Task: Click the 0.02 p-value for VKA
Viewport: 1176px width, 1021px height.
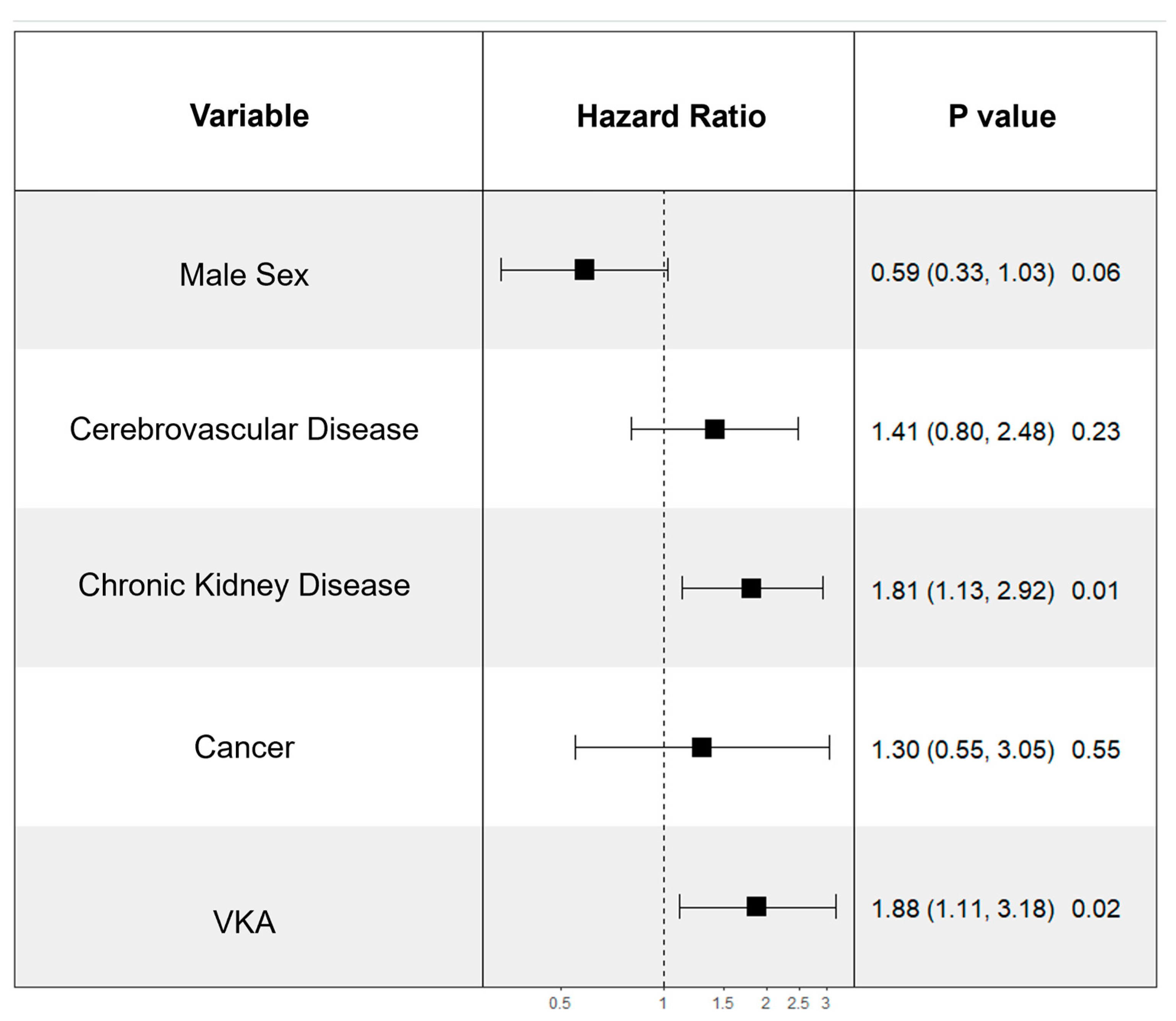Action: [1095, 909]
